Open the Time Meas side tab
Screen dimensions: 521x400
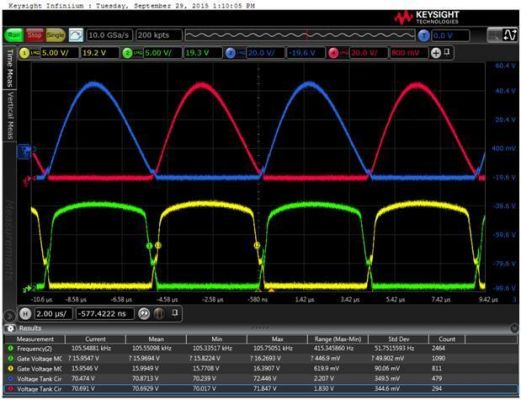tap(9, 68)
